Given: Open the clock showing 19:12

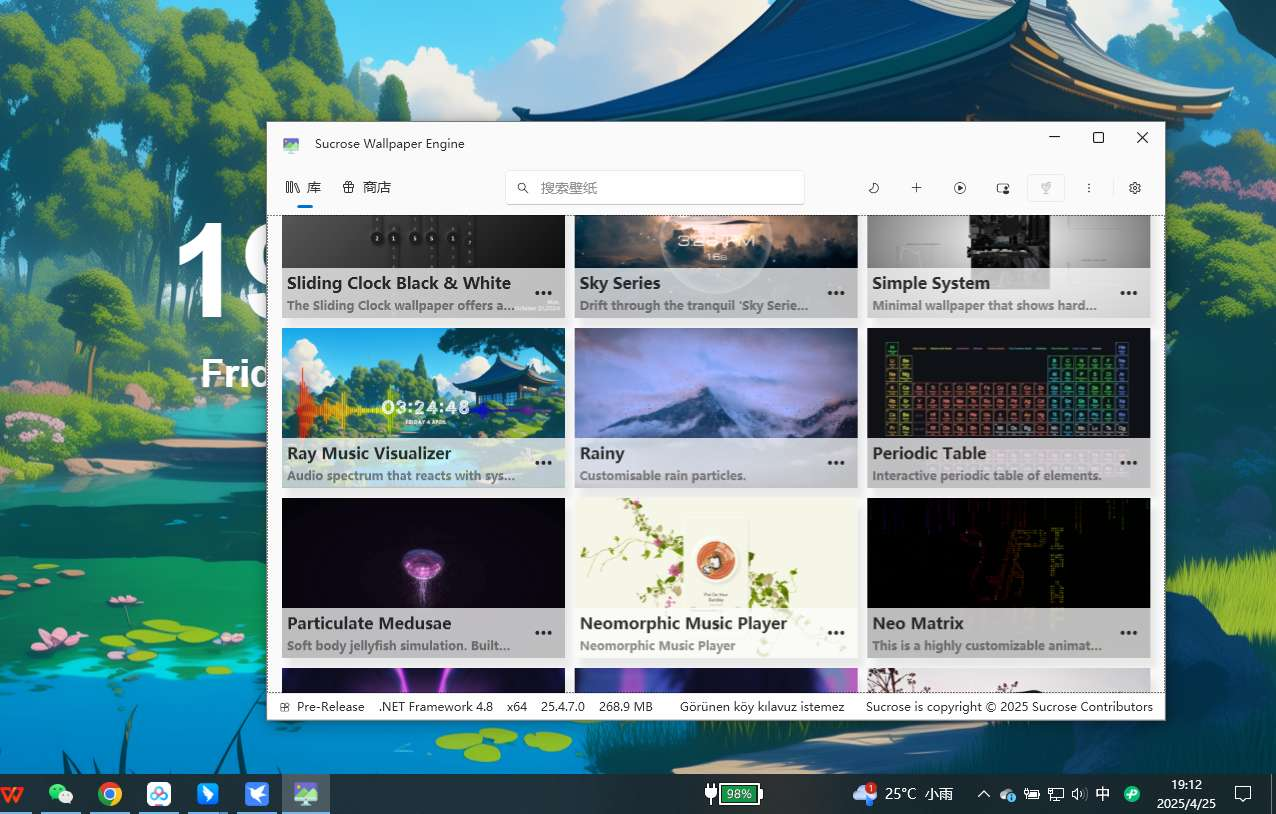Looking at the screenshot, I should coord(1186,794).
